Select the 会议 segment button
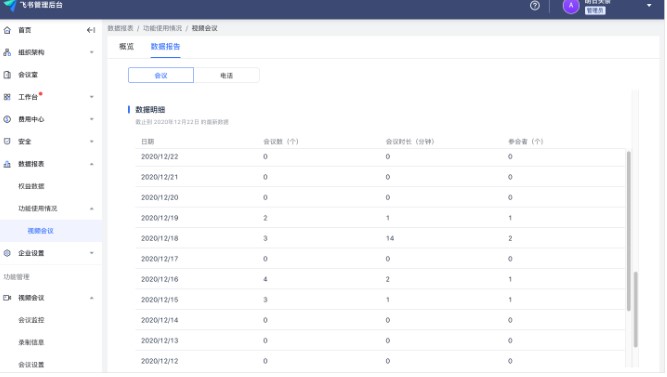The image size is (667, 377). [x=161, y=75]
